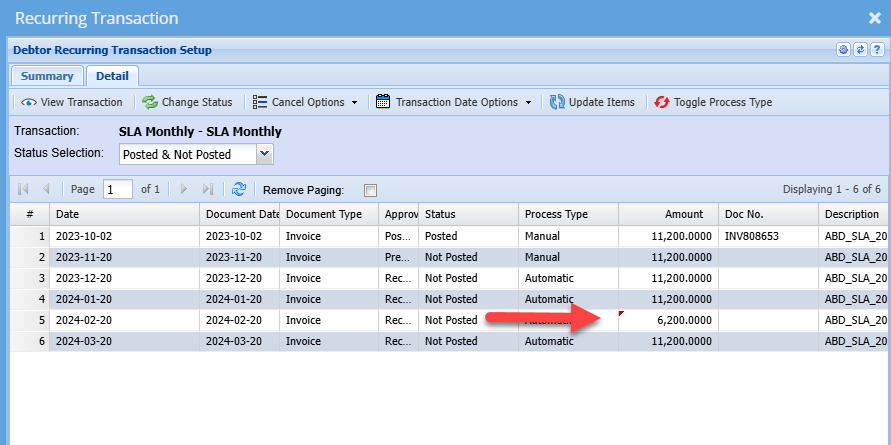
Task: Select the 6,200.0000 amount cell
Action: (x=668, y=320)
